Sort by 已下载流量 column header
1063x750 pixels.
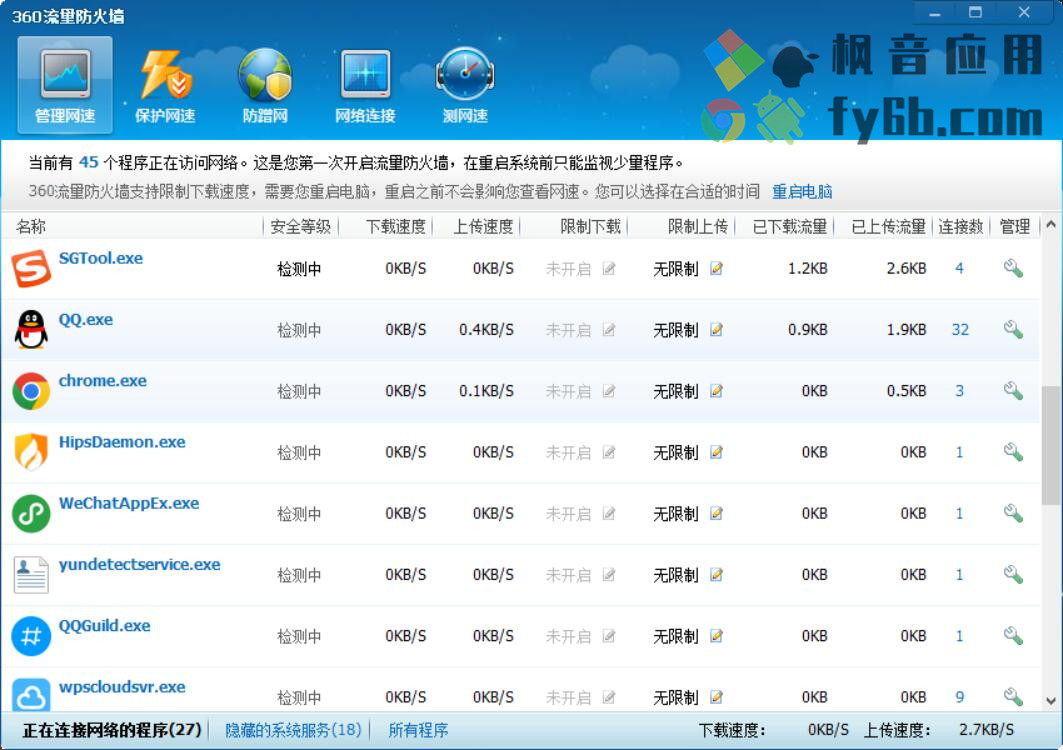click(x=790, y=226)
